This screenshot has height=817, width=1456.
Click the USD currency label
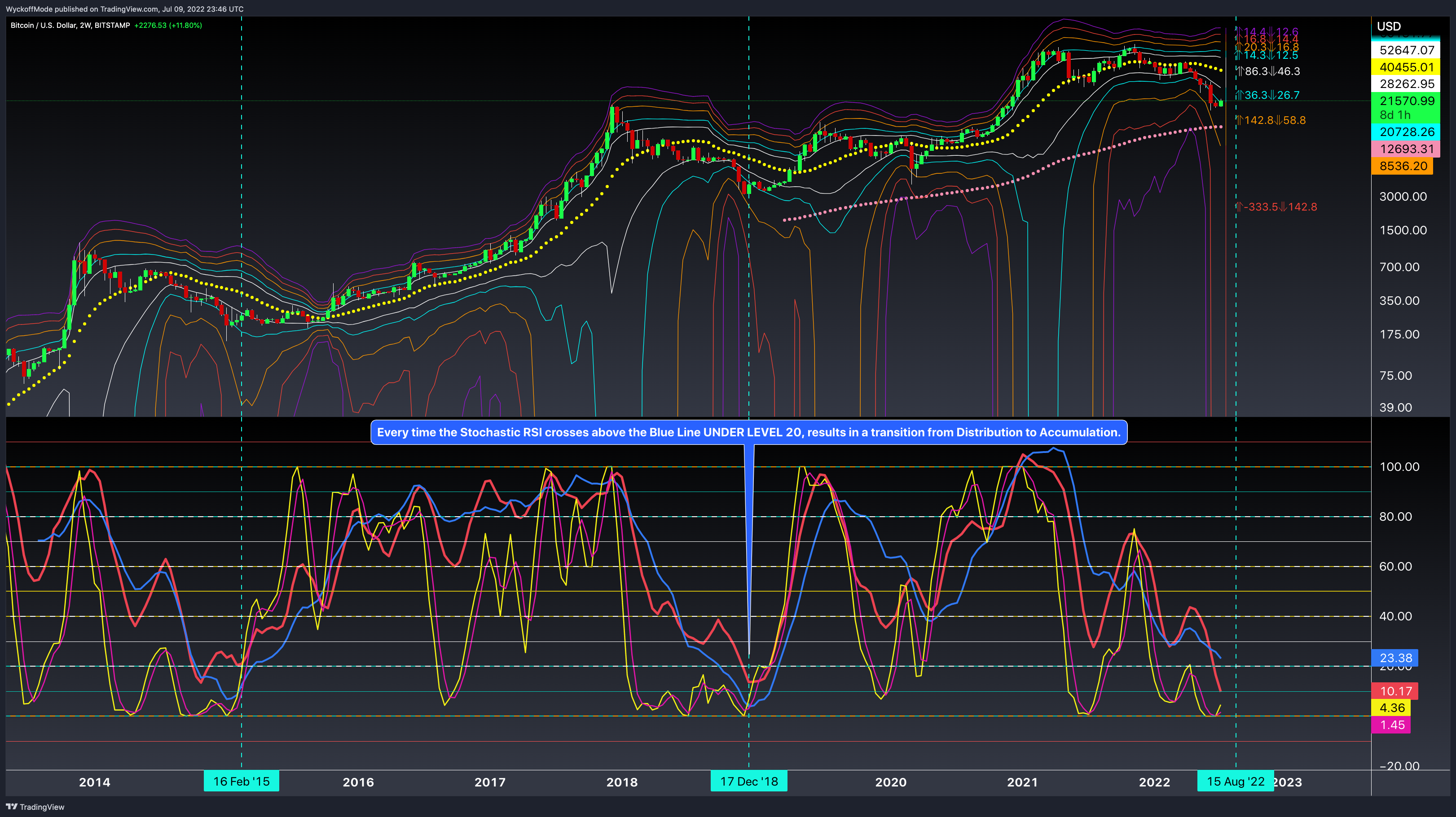coord(1389,26)
